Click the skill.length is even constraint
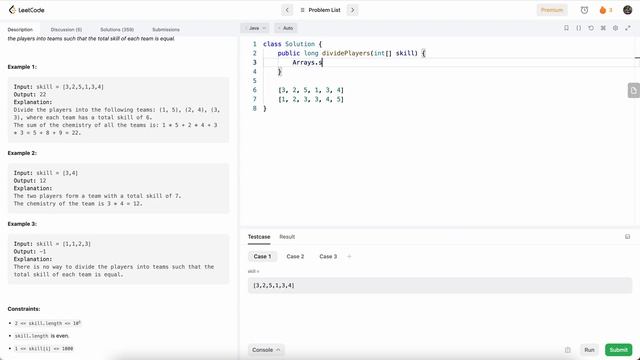 42,336
